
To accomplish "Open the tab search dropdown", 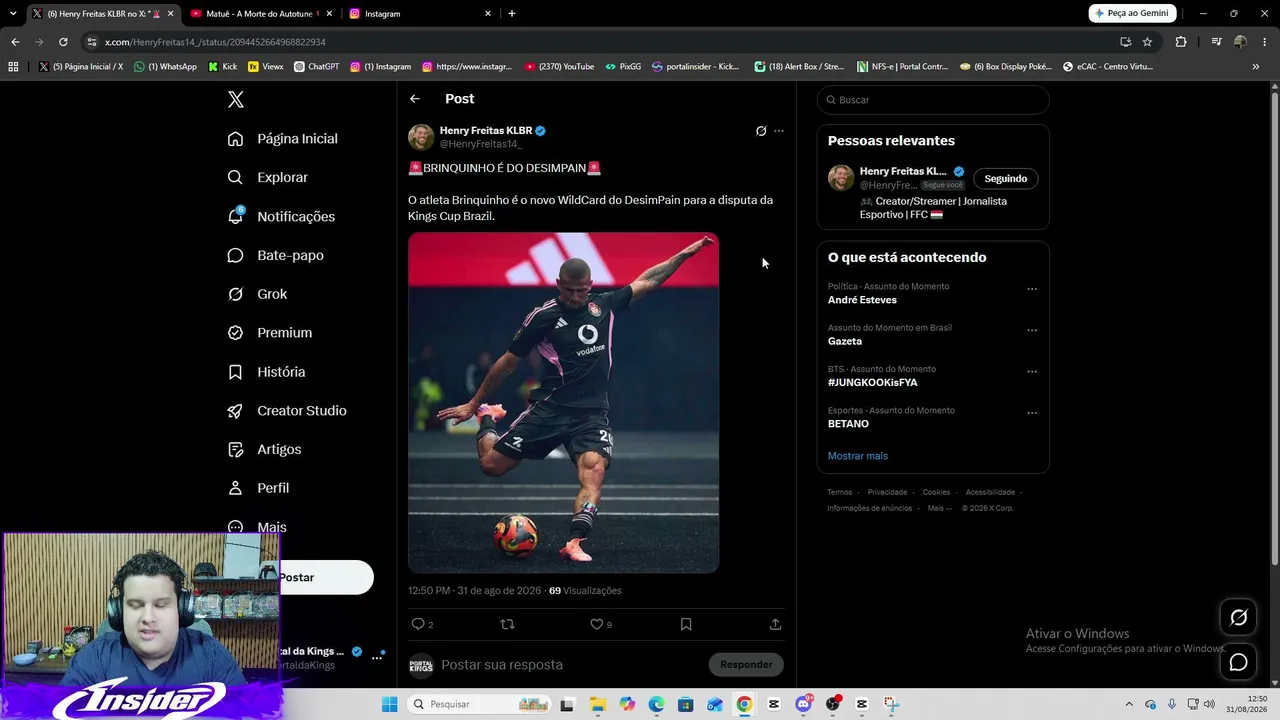I will [13, 14].
